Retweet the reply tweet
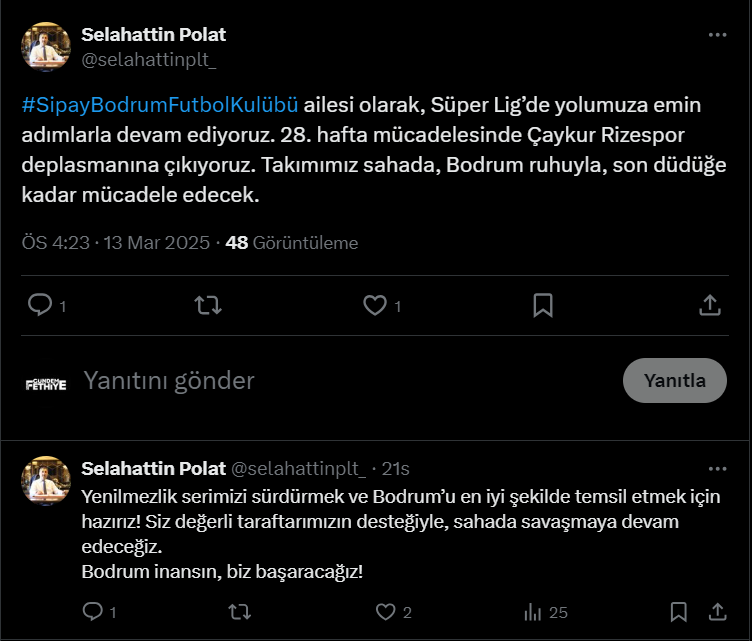The image size is (752, 641). (x=240, y=611)
